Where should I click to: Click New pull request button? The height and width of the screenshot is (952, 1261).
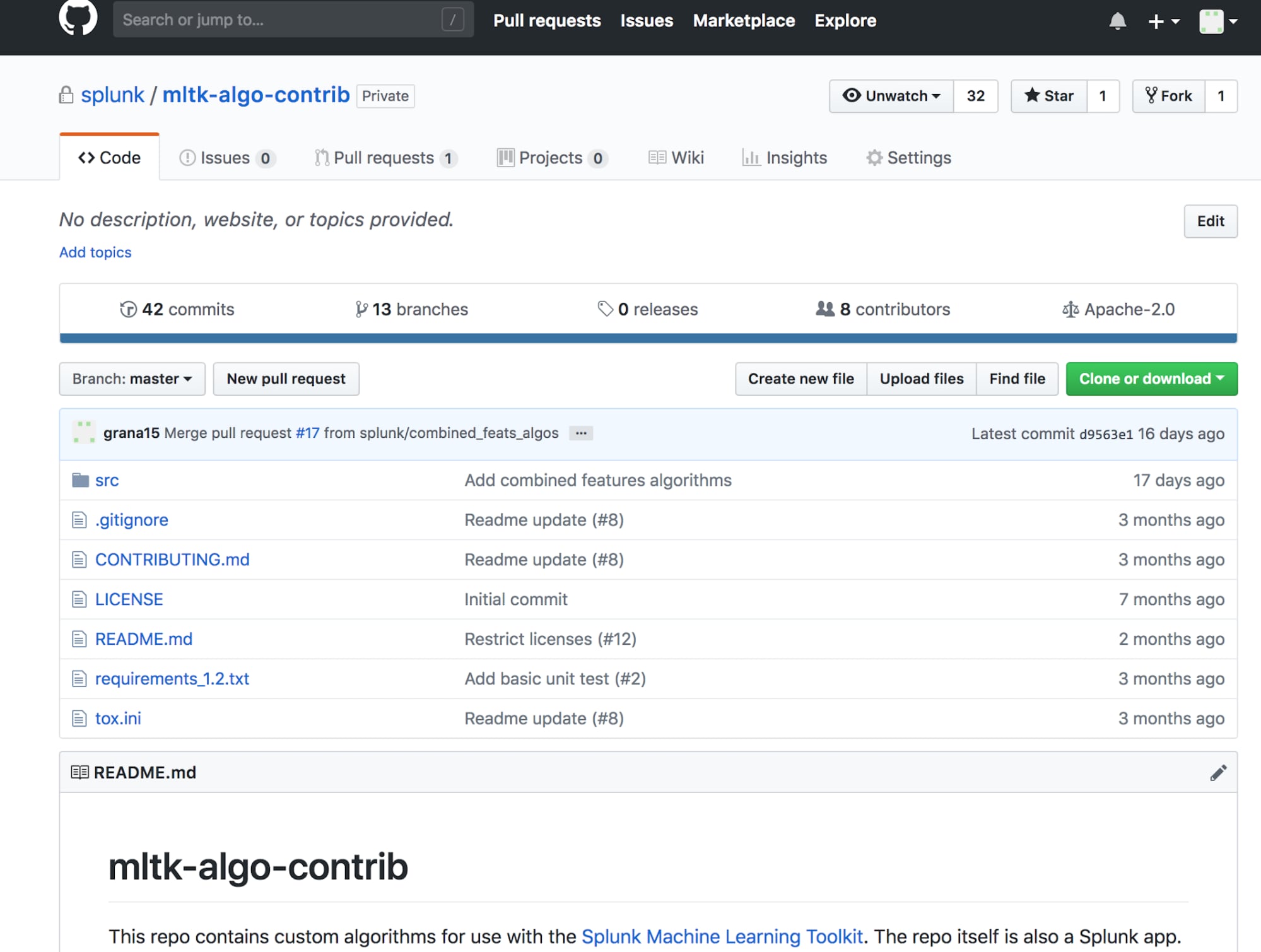tap(286, 379)
